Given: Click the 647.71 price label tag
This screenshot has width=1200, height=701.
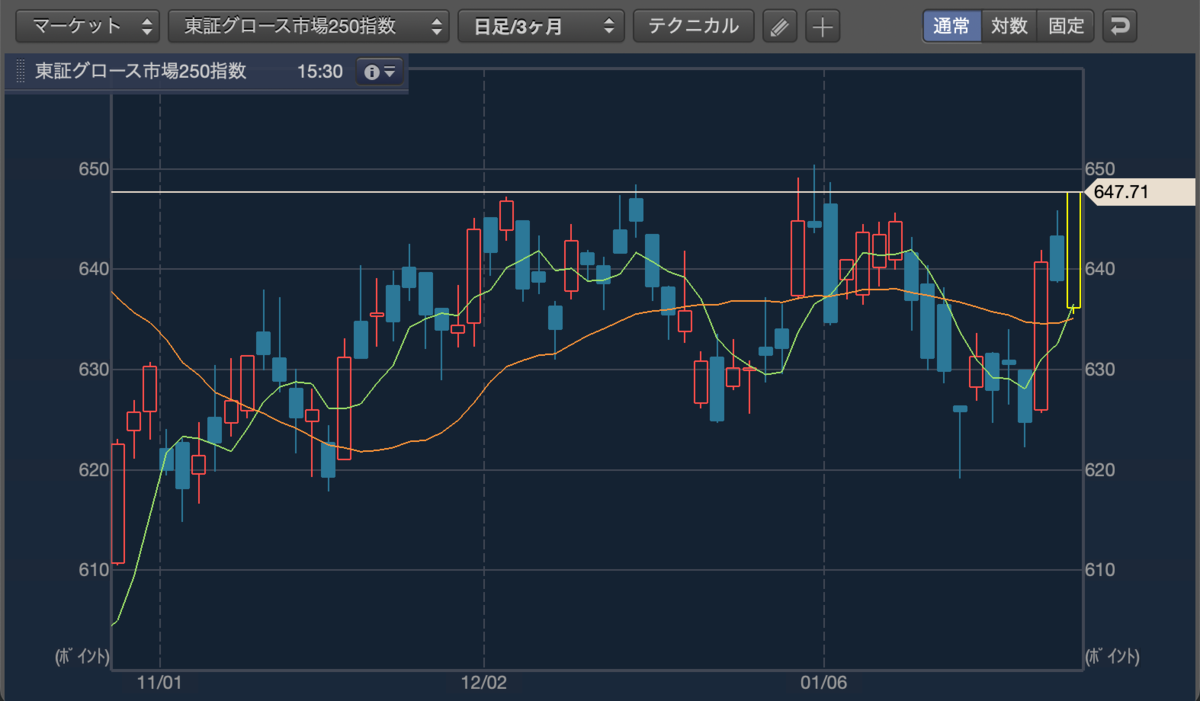Looking at the screenshot, I should (x=1139, y=191).
